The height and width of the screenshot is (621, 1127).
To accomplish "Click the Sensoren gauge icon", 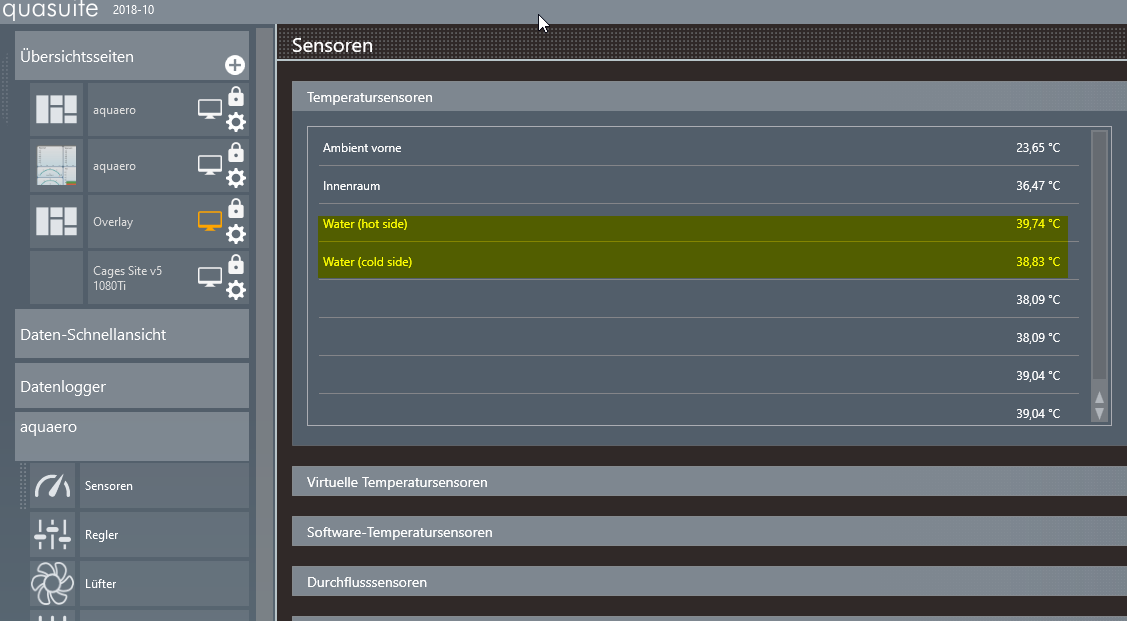I will [52, 486].
